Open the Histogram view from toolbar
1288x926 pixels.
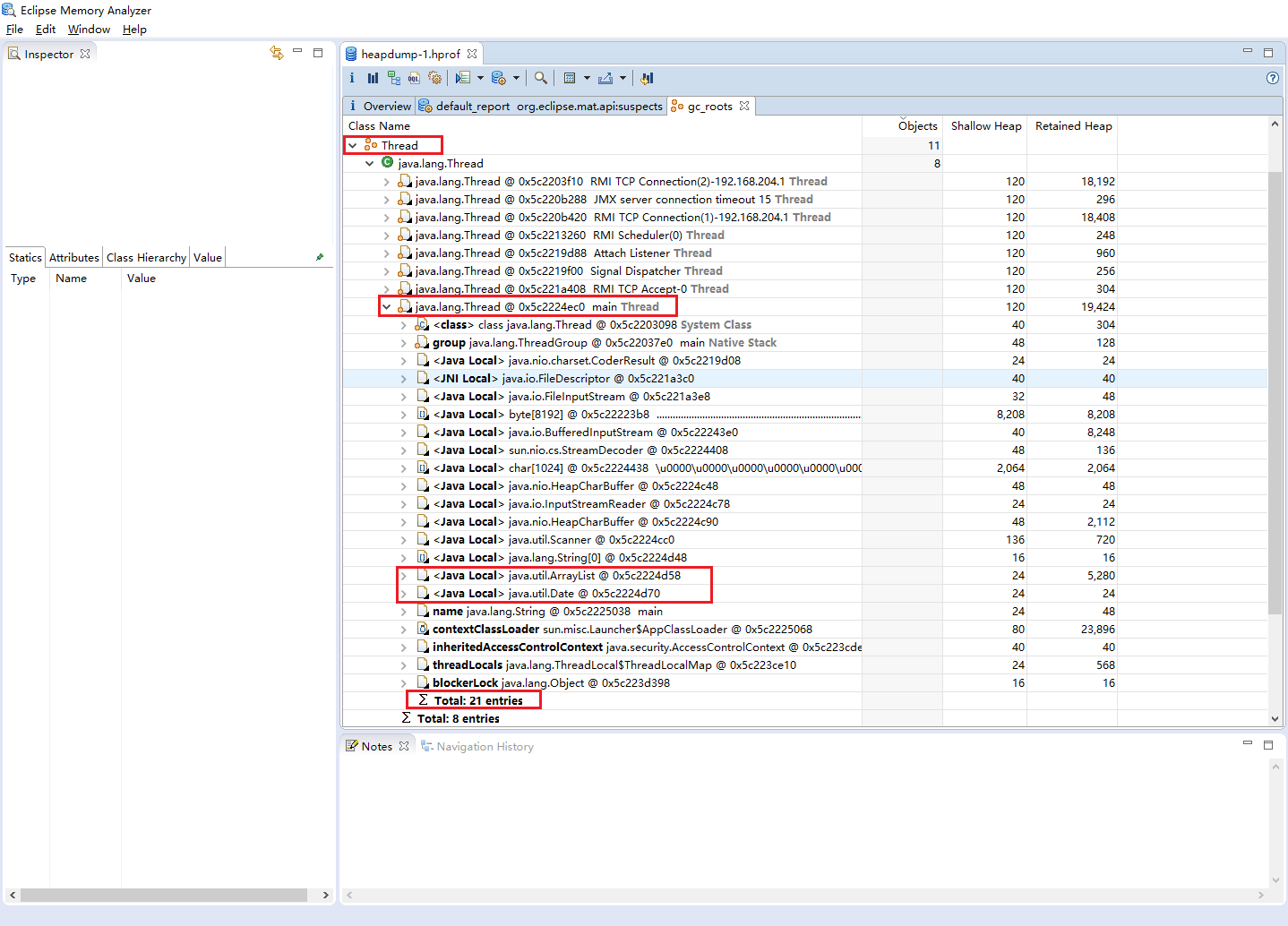[373, 78]
